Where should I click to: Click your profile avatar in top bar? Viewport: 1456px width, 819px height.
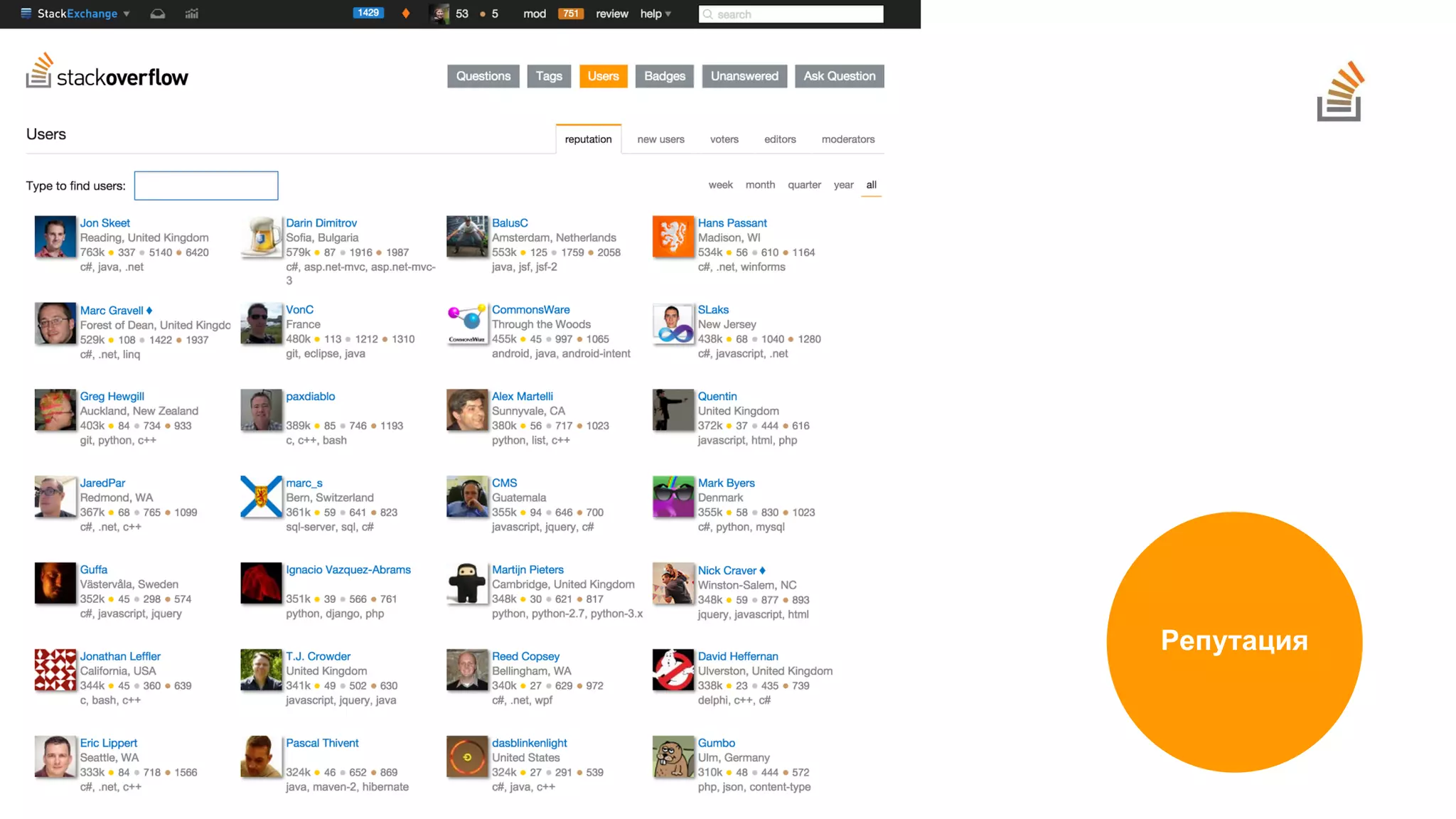tap(439, 14)
